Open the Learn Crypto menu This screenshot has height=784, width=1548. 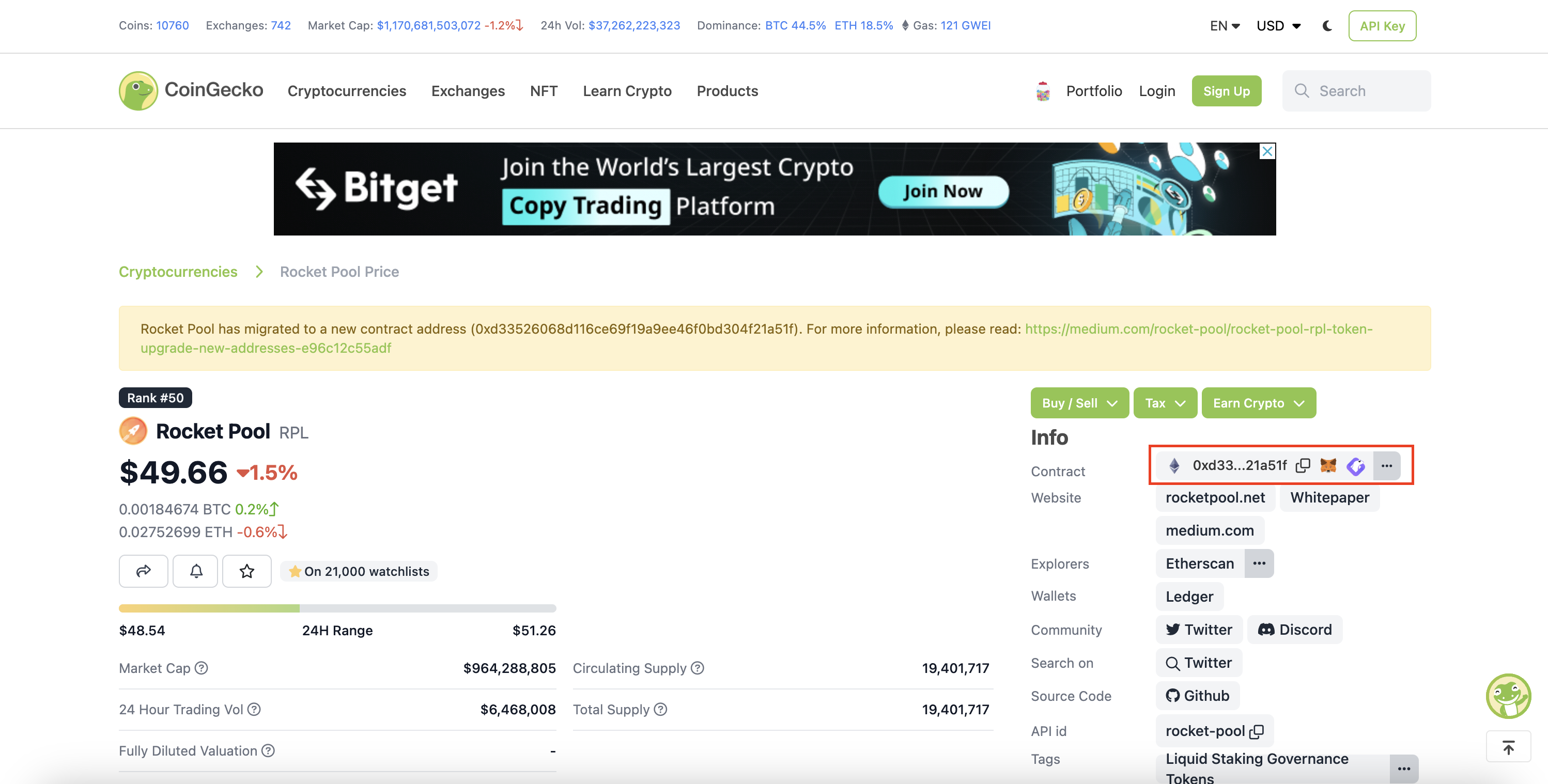coord(627,91)
